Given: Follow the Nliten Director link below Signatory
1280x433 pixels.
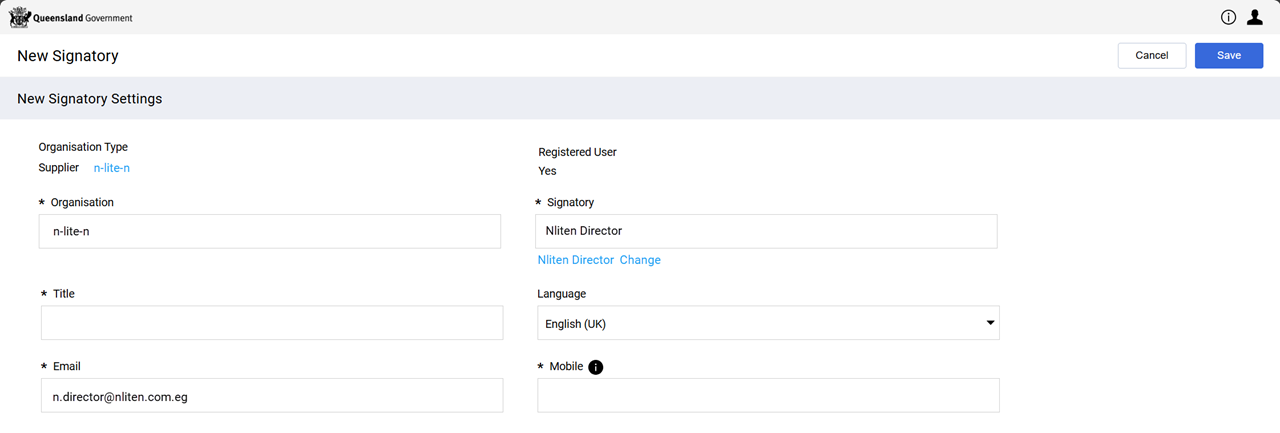Looking at the screenshot, I should point(575,260).
